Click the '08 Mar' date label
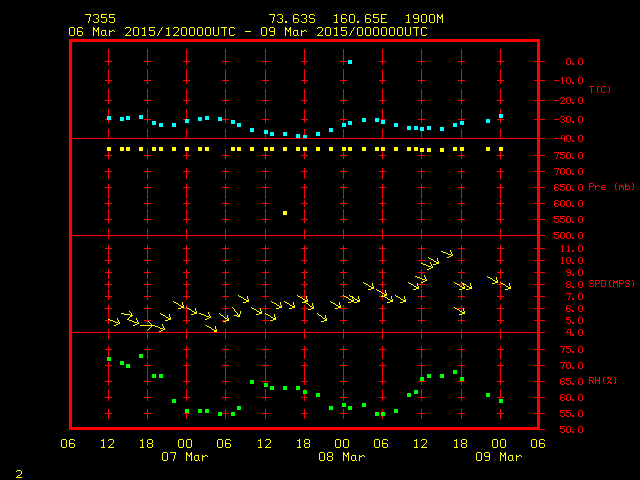The width and height of the screenshot is (640, 480). [x=342, y=457]
